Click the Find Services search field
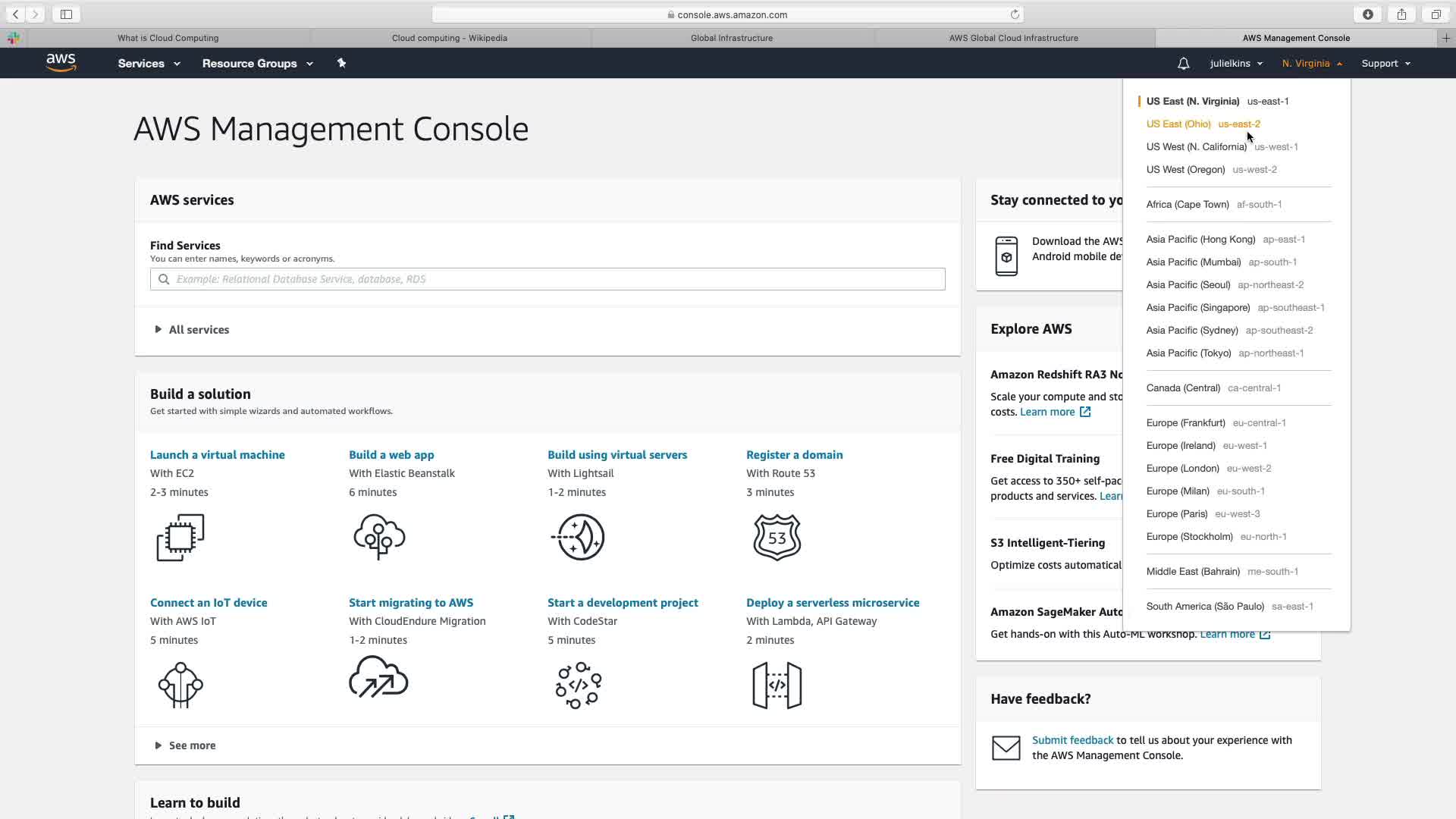The image size is (1456, 819). 548,279
